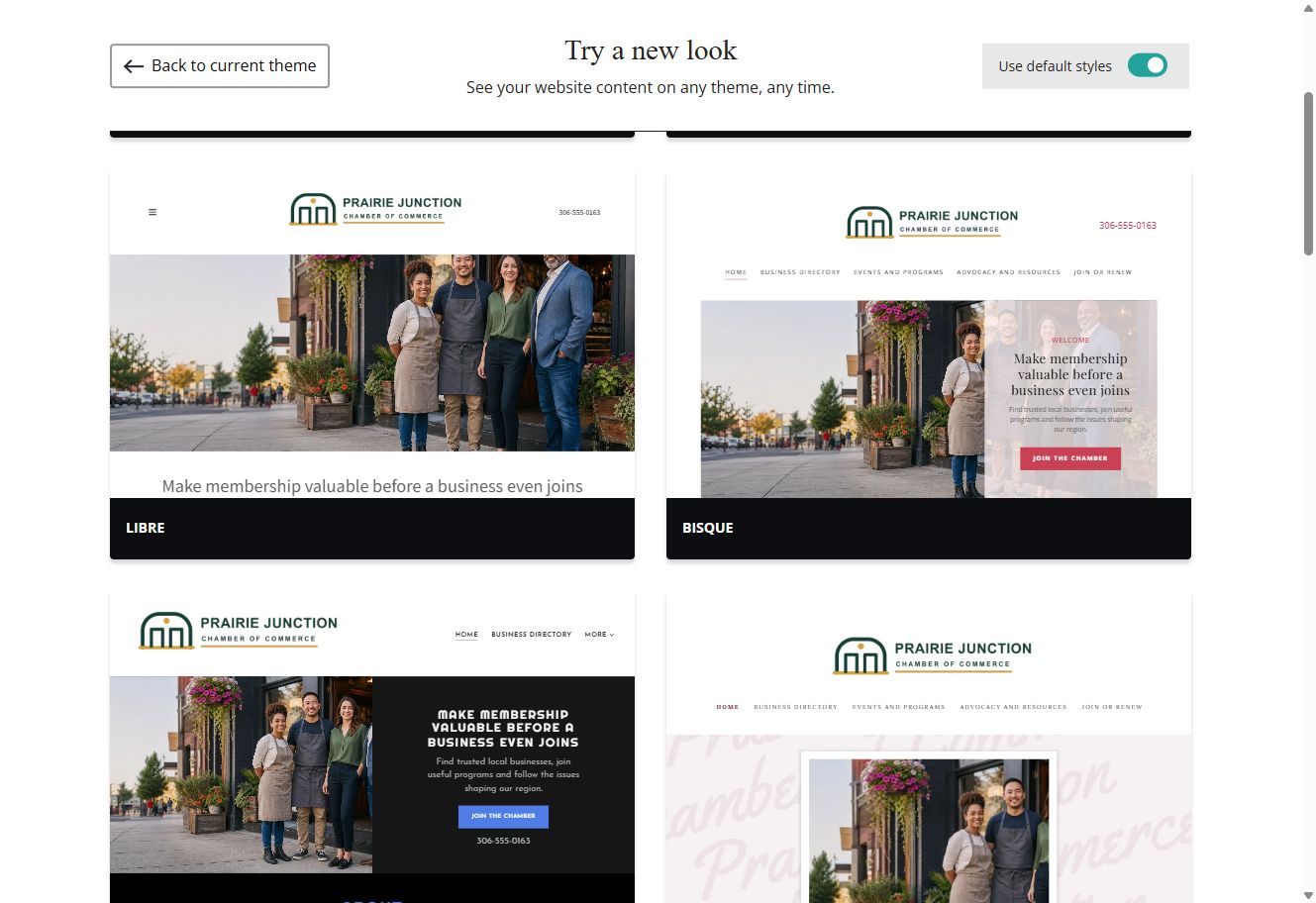Select Home in the bottom-right theme navigation
This screenshot has width=1316, height=903.
tap(728, 707)
